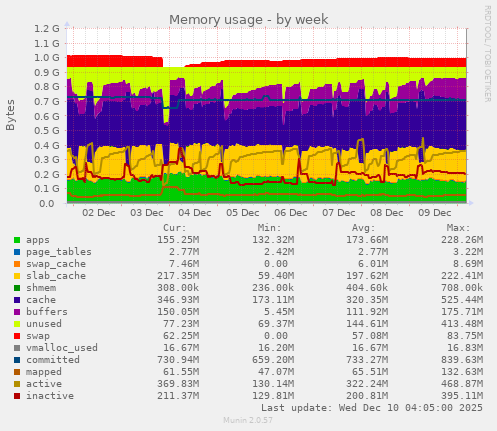Viewport: 497px width, 431px height.
Task: Click apps current value 155.25M
Action: point(178,240)
